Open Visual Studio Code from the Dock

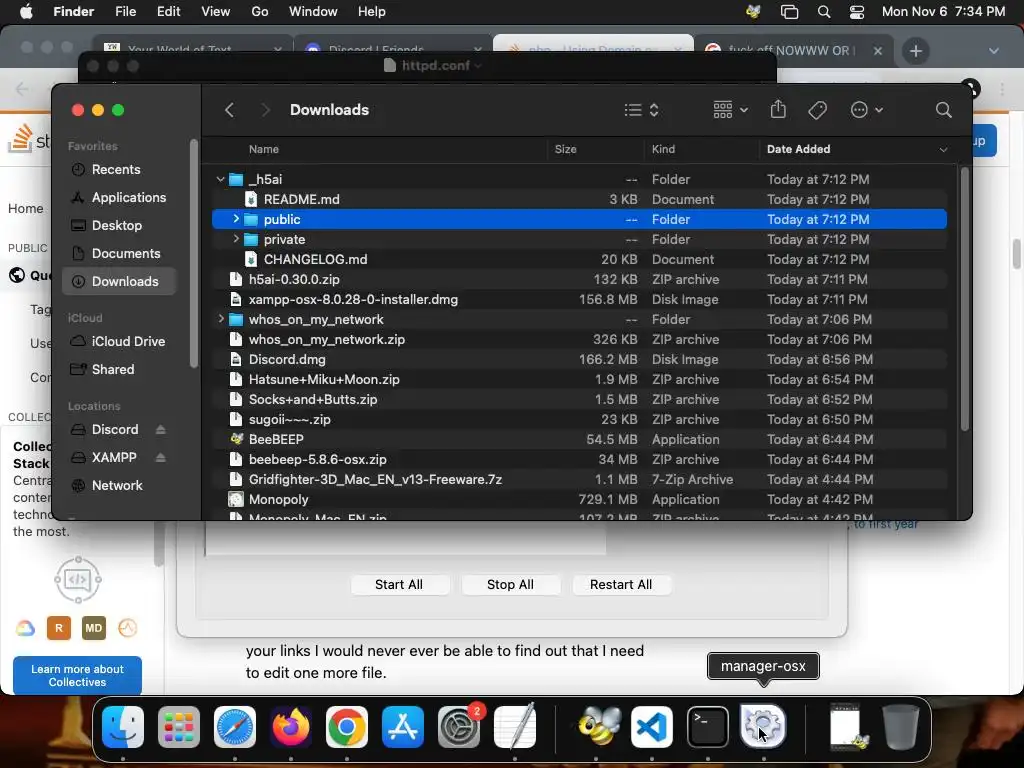click(x=652, y=727)
